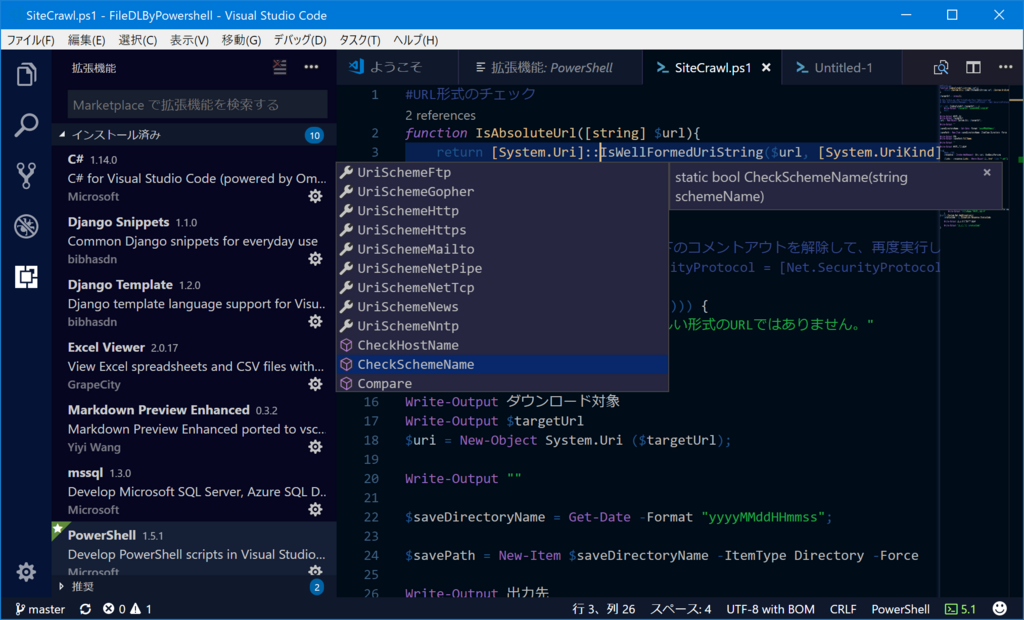Click the PowerShell language mode
The image size is (1024, 620).
click(900, 609)
